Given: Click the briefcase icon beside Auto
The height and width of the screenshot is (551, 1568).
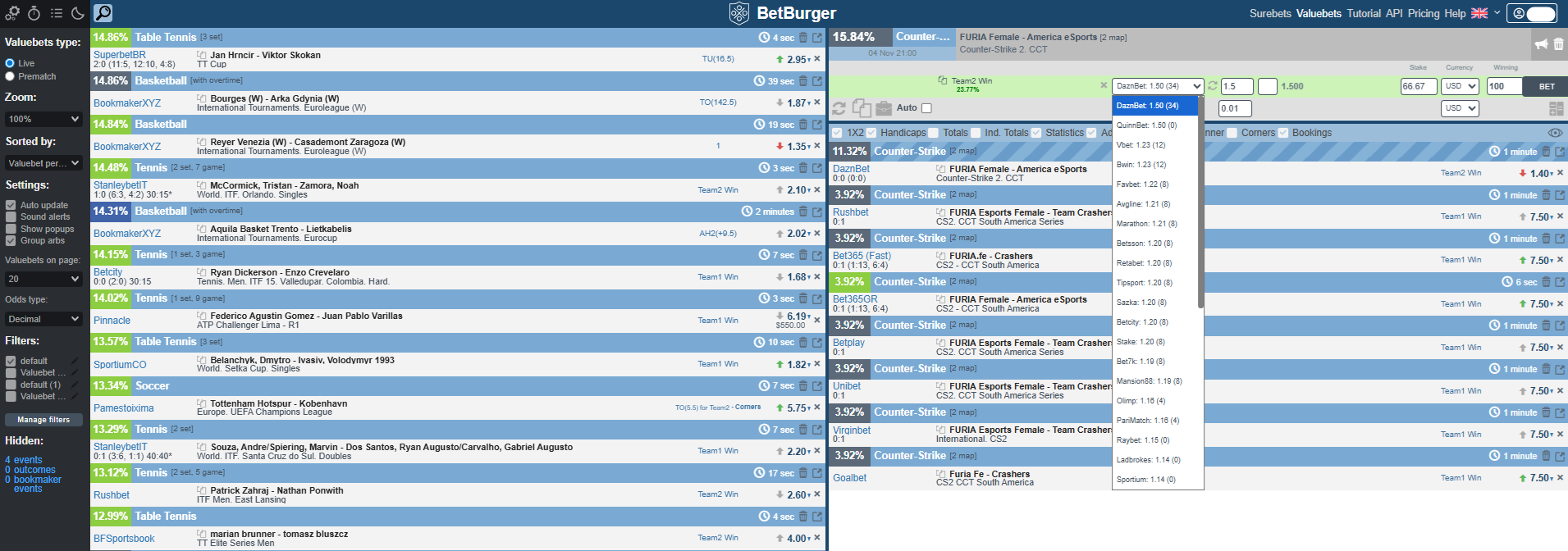Looking at the screenshot, I should (x=884, y=108).
